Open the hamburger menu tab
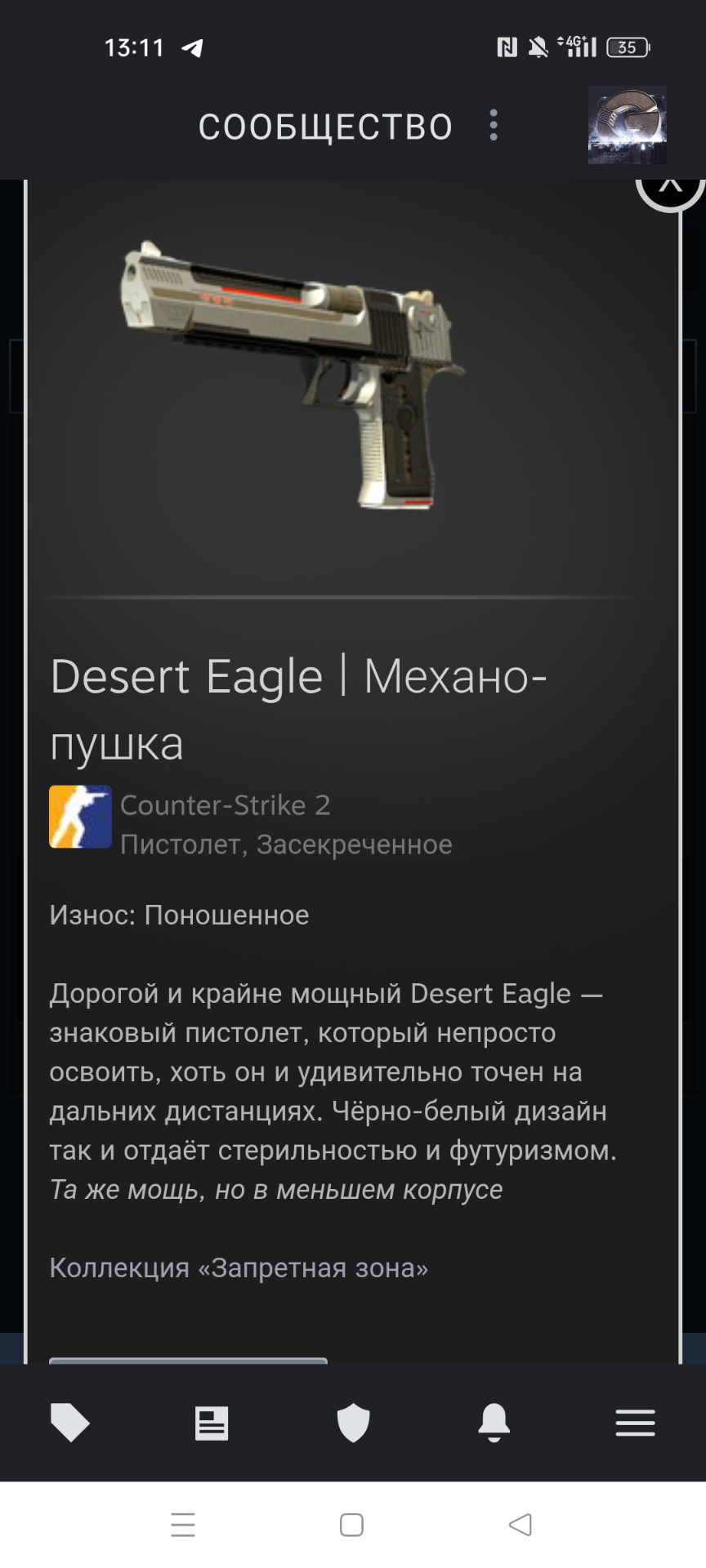 pos(636,1423)
